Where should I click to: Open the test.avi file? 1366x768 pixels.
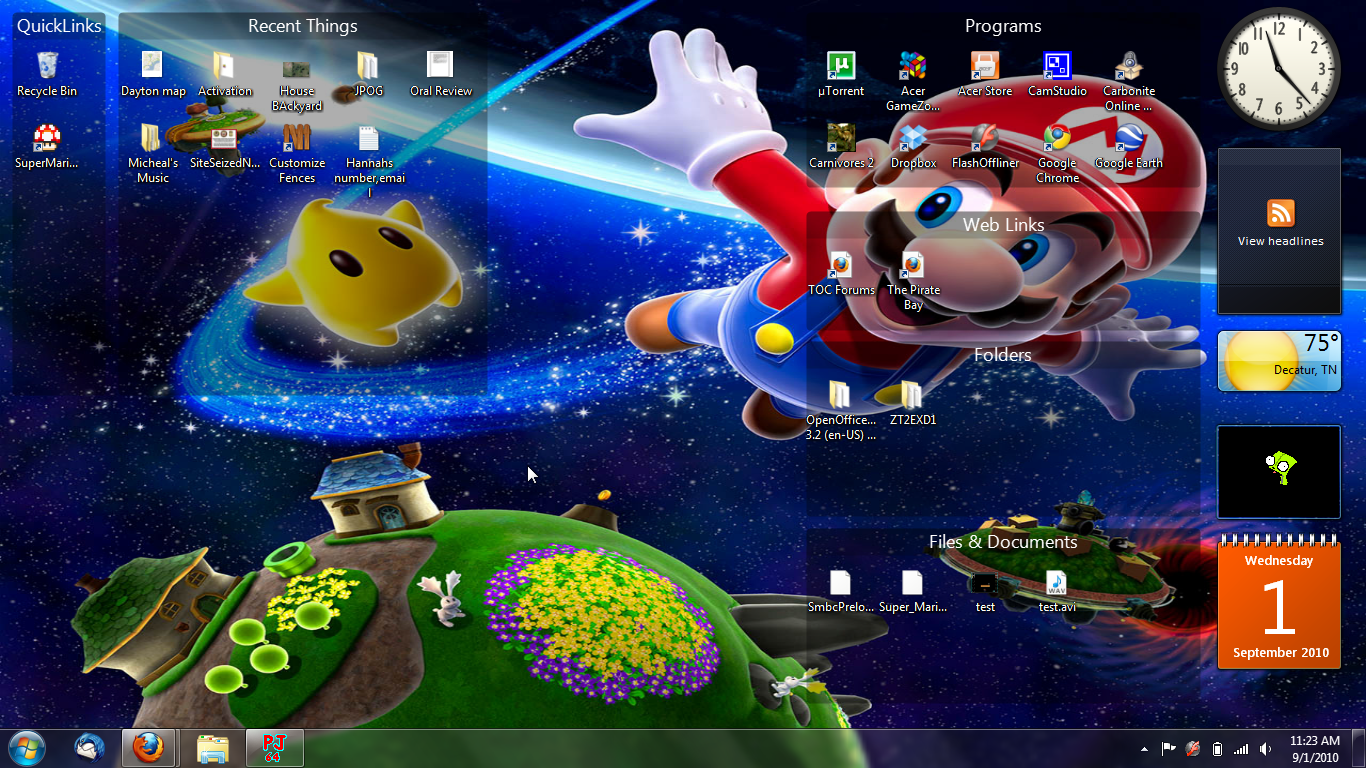[1057, 584]
